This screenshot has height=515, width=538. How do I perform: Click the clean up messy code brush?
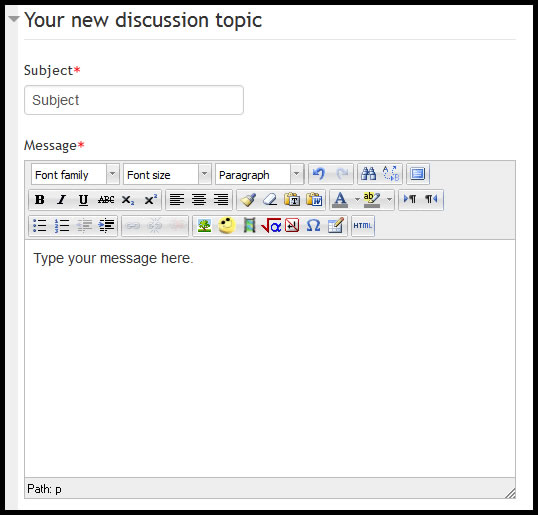pyautogui.click(x=248, y=199)
